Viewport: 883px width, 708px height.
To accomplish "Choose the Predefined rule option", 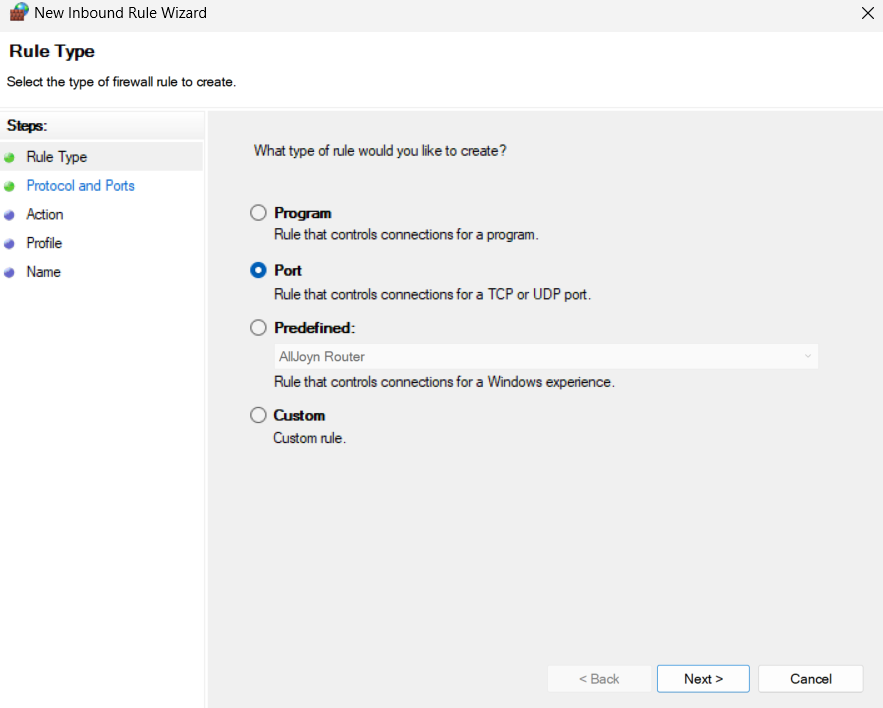I will coord(258,327).
